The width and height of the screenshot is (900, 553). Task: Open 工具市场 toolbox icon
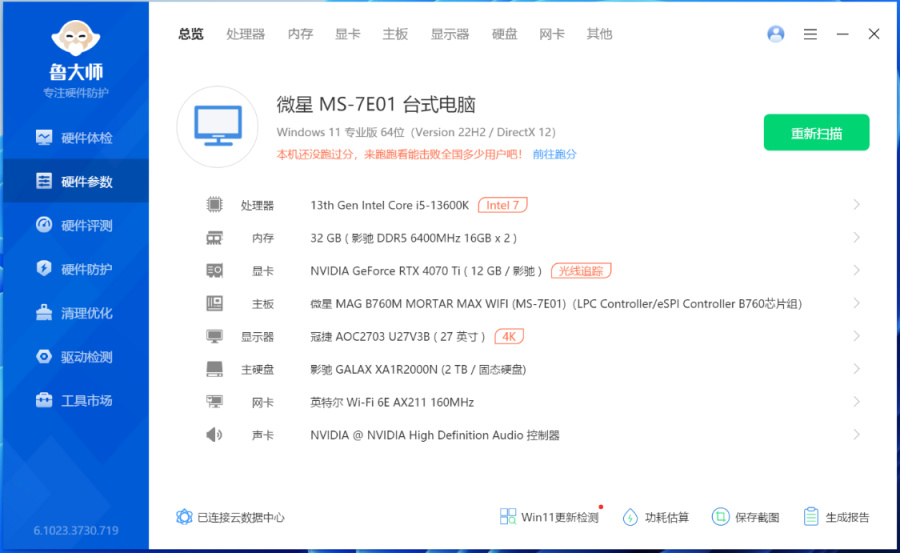point(44,400)
